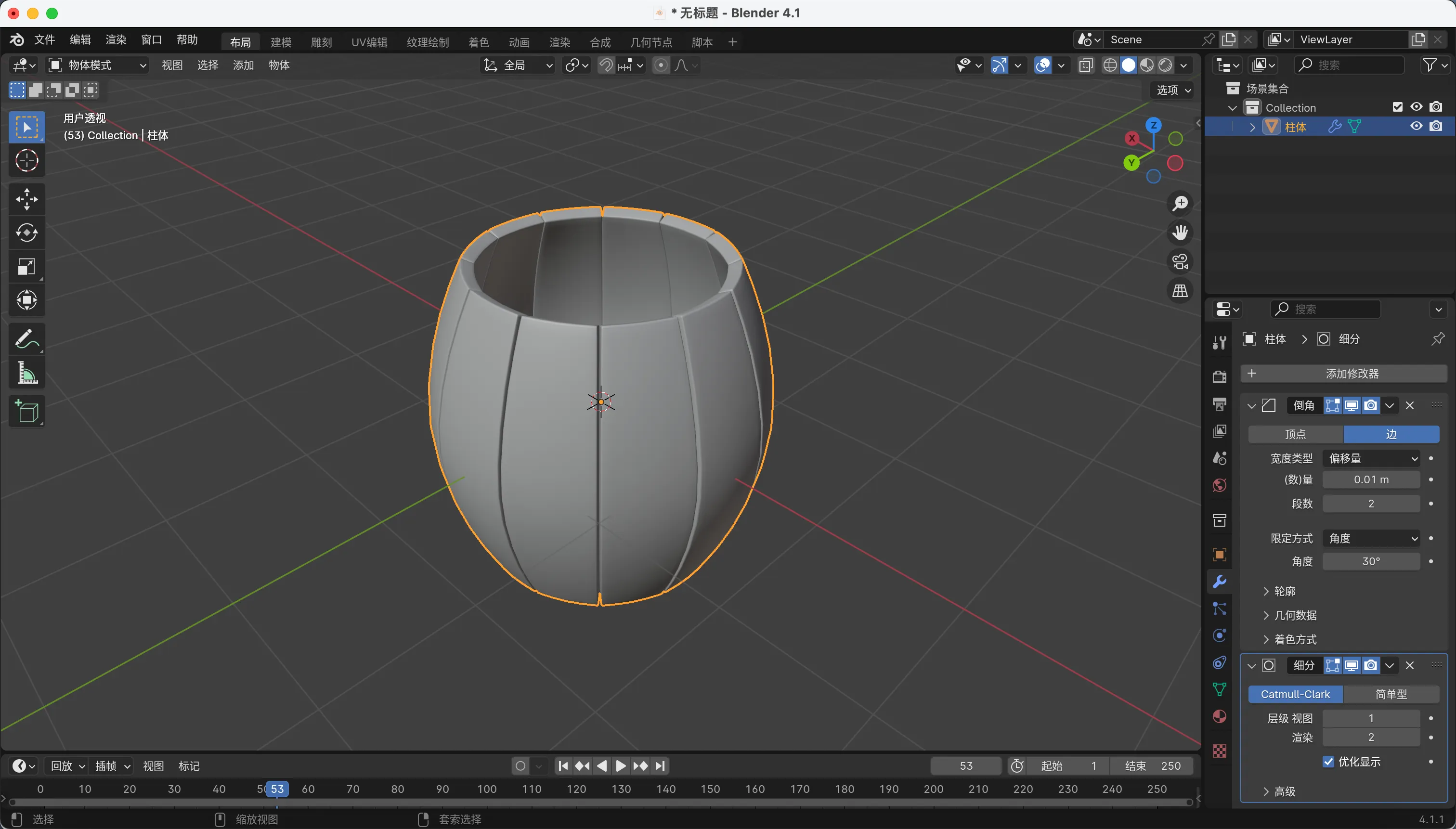Click the 3D cursor tool

[x=27, y=161]
